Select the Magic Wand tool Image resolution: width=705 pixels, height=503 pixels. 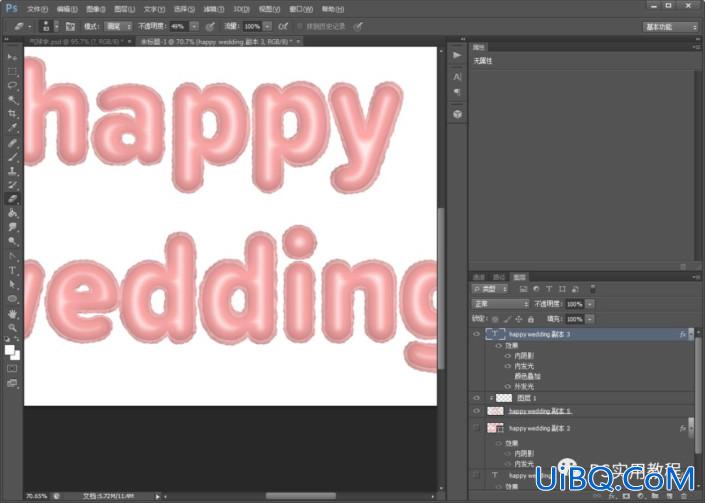coord(12,99)
